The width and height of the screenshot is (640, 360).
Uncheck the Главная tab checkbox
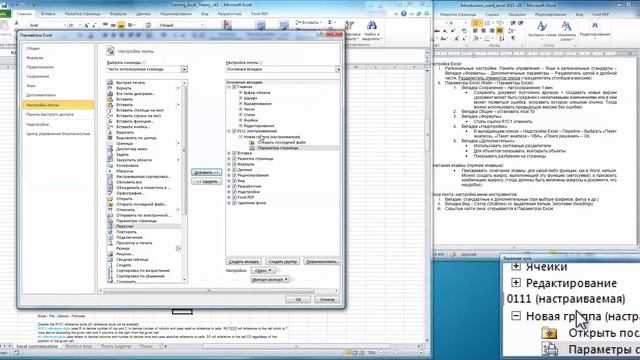coord(234,87)
